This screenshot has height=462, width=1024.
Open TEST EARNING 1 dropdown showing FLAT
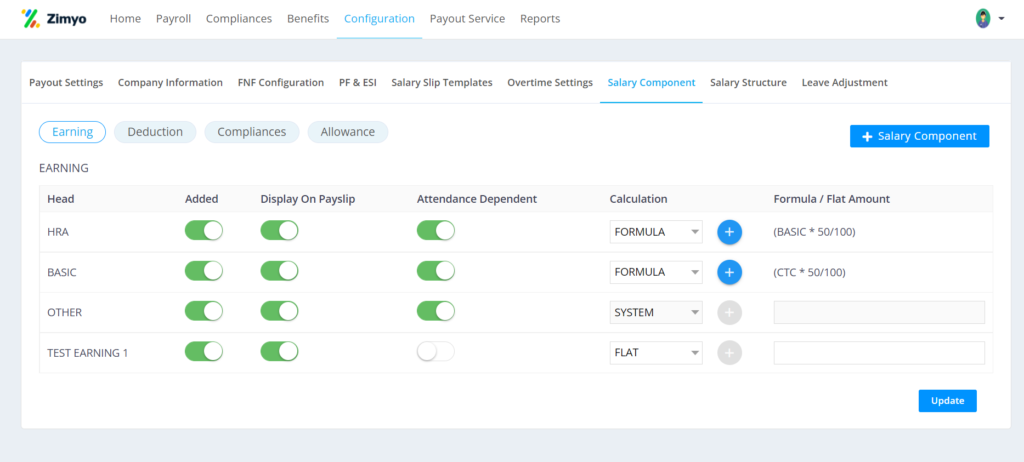(656, 353)
